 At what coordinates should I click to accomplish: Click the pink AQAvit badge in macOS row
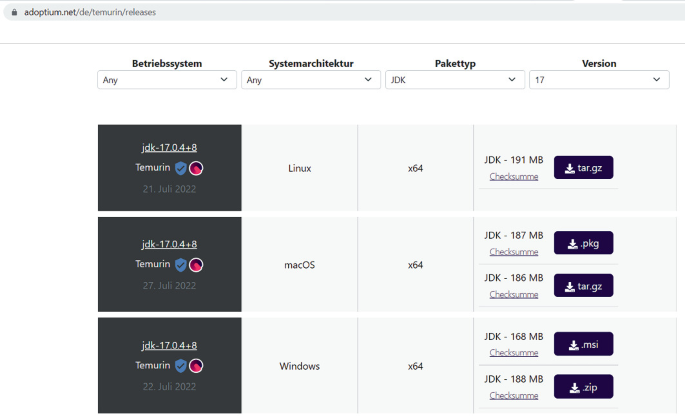[197, 265]
